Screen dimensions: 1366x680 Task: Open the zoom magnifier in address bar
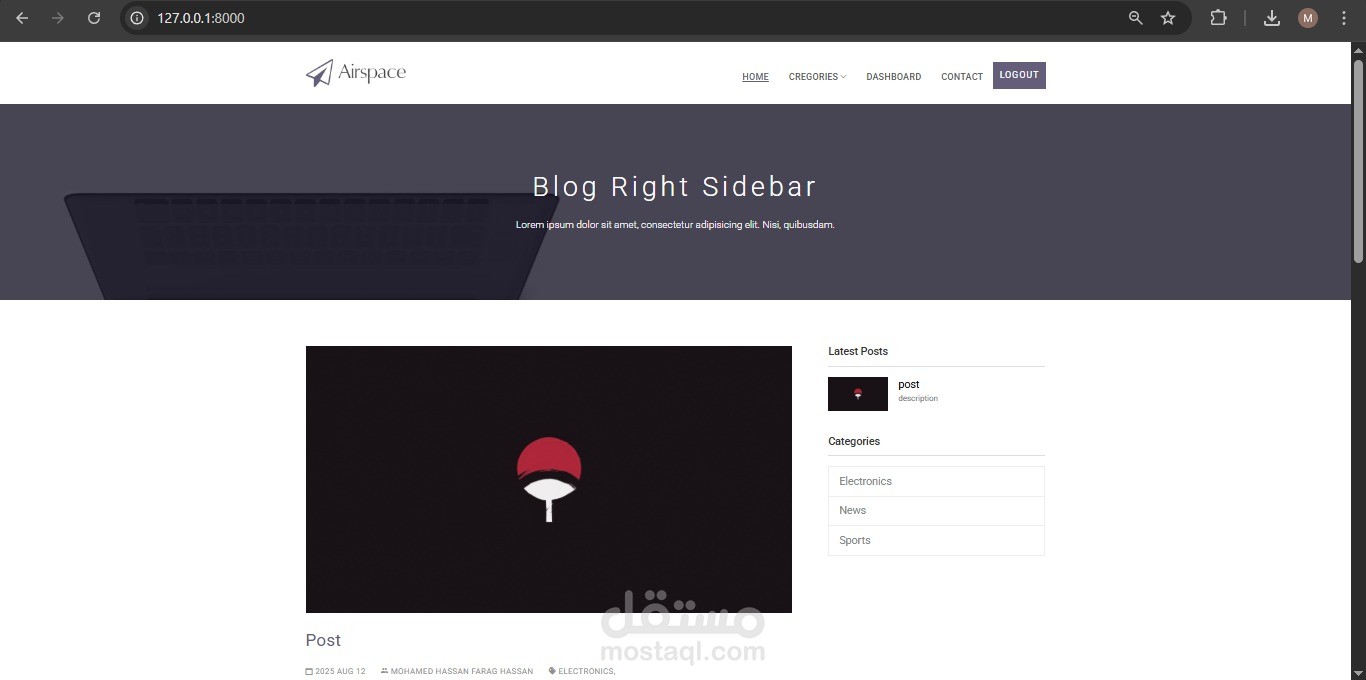click(1135, 18)
